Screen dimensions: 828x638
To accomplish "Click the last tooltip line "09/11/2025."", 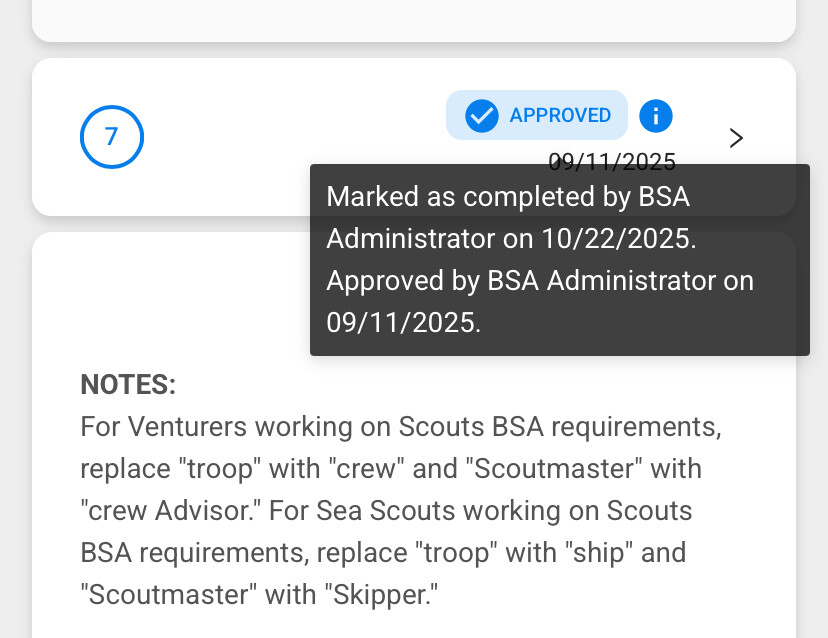I will click(x=404, y=323).
